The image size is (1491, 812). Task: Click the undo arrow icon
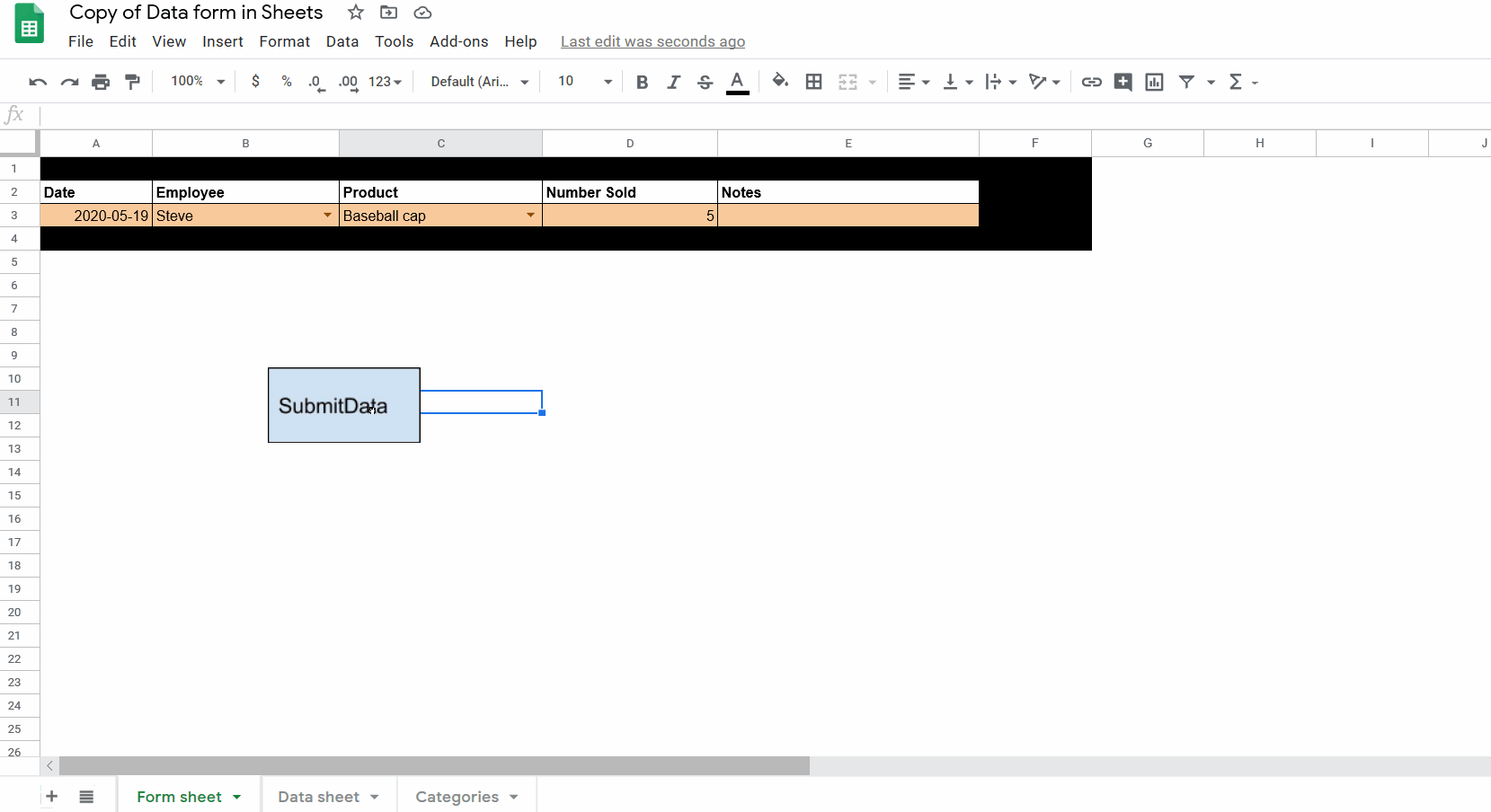point(38,82)
